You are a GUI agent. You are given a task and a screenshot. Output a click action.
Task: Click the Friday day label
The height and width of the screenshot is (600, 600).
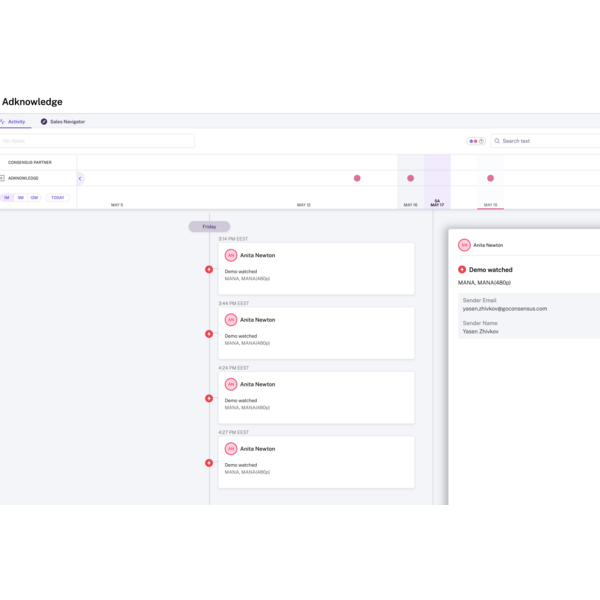click(x=209, y=227)
